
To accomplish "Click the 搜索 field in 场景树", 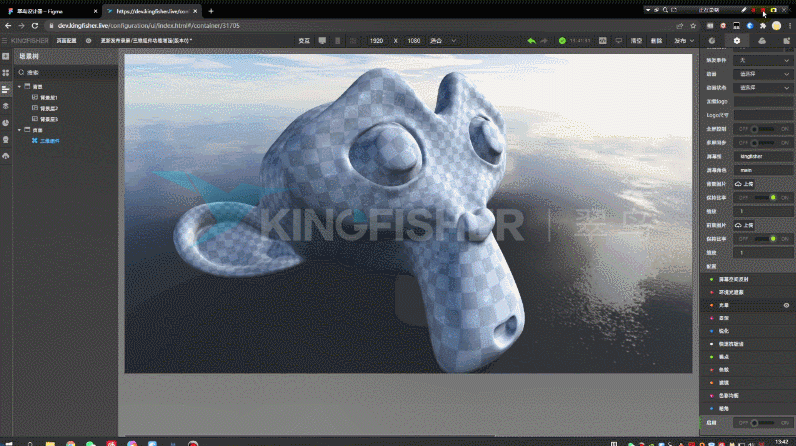I will [66, 73].
